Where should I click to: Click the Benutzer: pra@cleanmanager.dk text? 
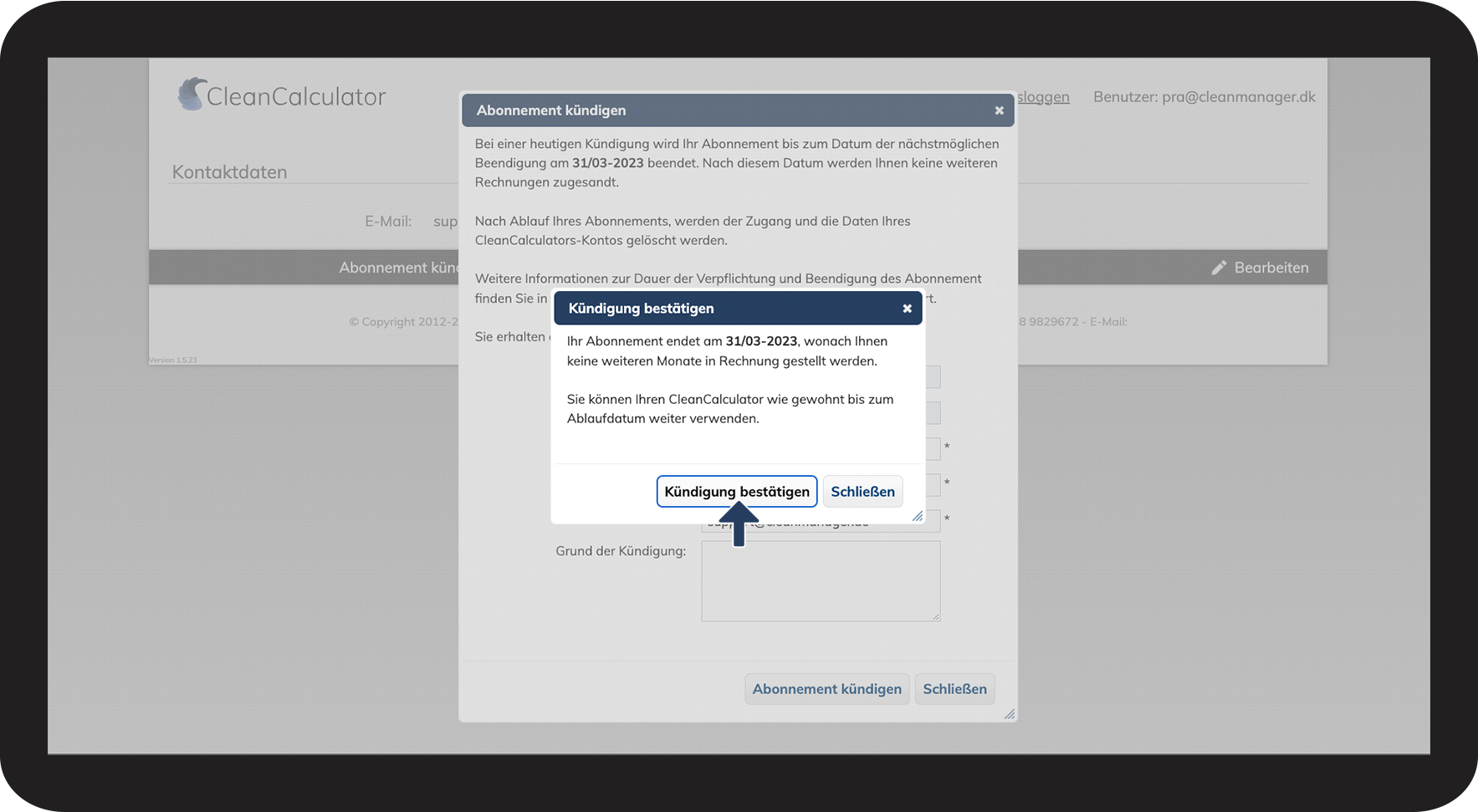tap(1204, 97)
